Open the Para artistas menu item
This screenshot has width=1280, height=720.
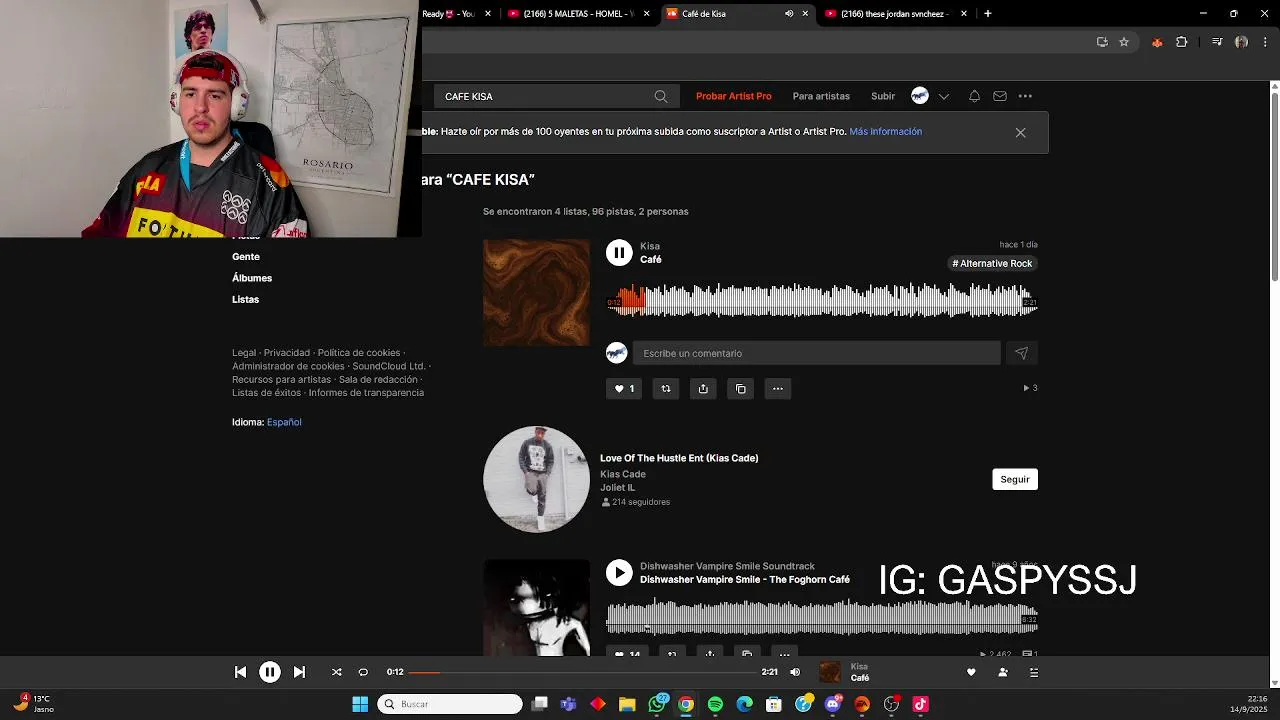tap(821, 96)
